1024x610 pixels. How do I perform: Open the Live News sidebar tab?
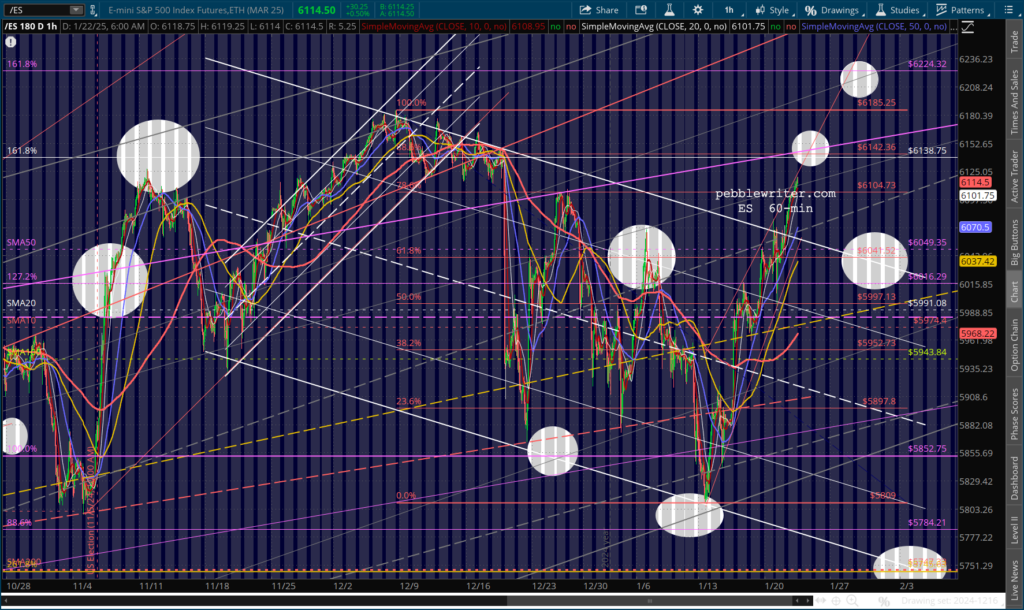click(x=1015, y=580)
